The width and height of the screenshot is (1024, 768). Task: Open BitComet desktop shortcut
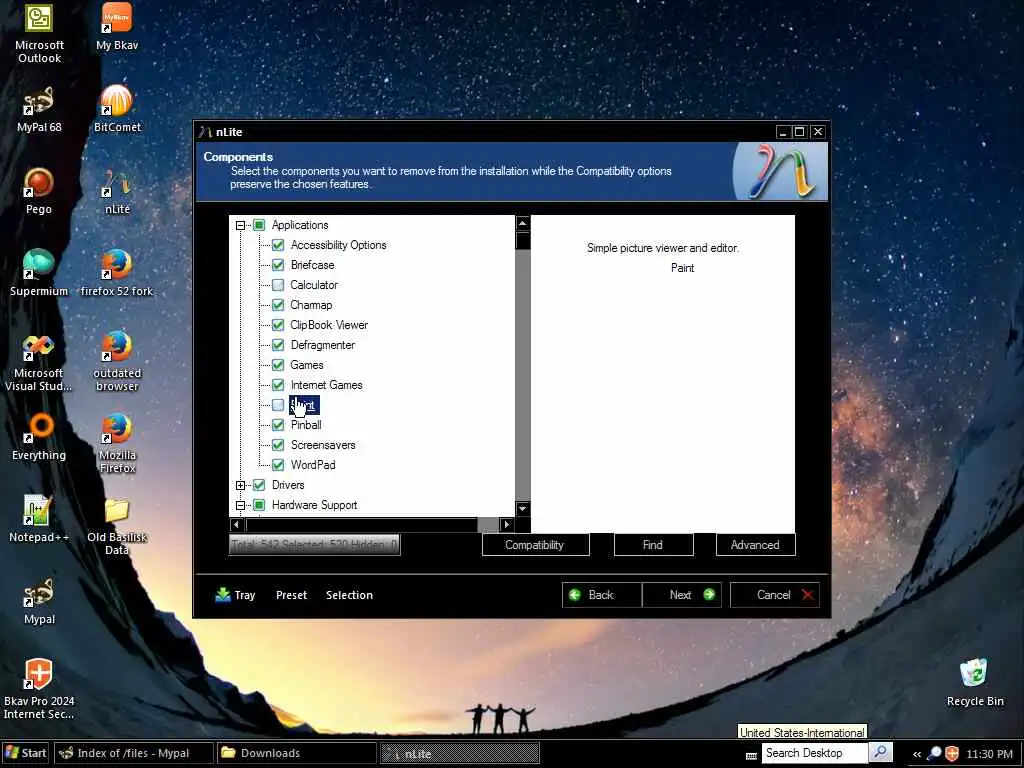point(117,109)
